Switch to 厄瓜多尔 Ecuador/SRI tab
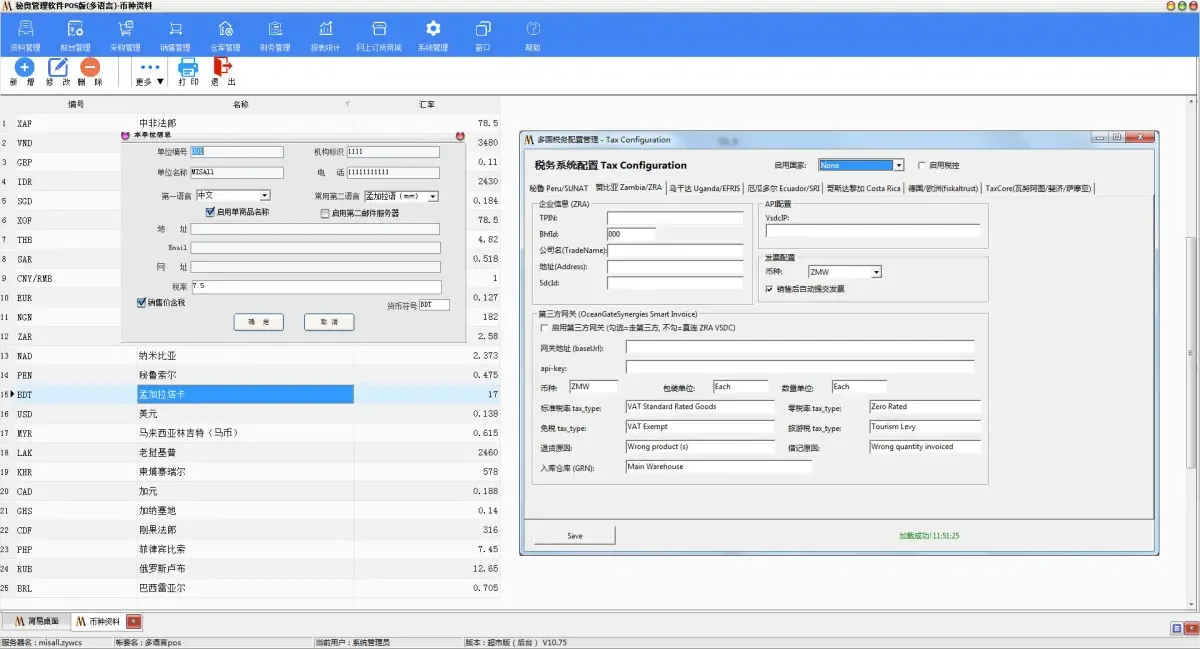1200x649 pixels. coord(784,188)
